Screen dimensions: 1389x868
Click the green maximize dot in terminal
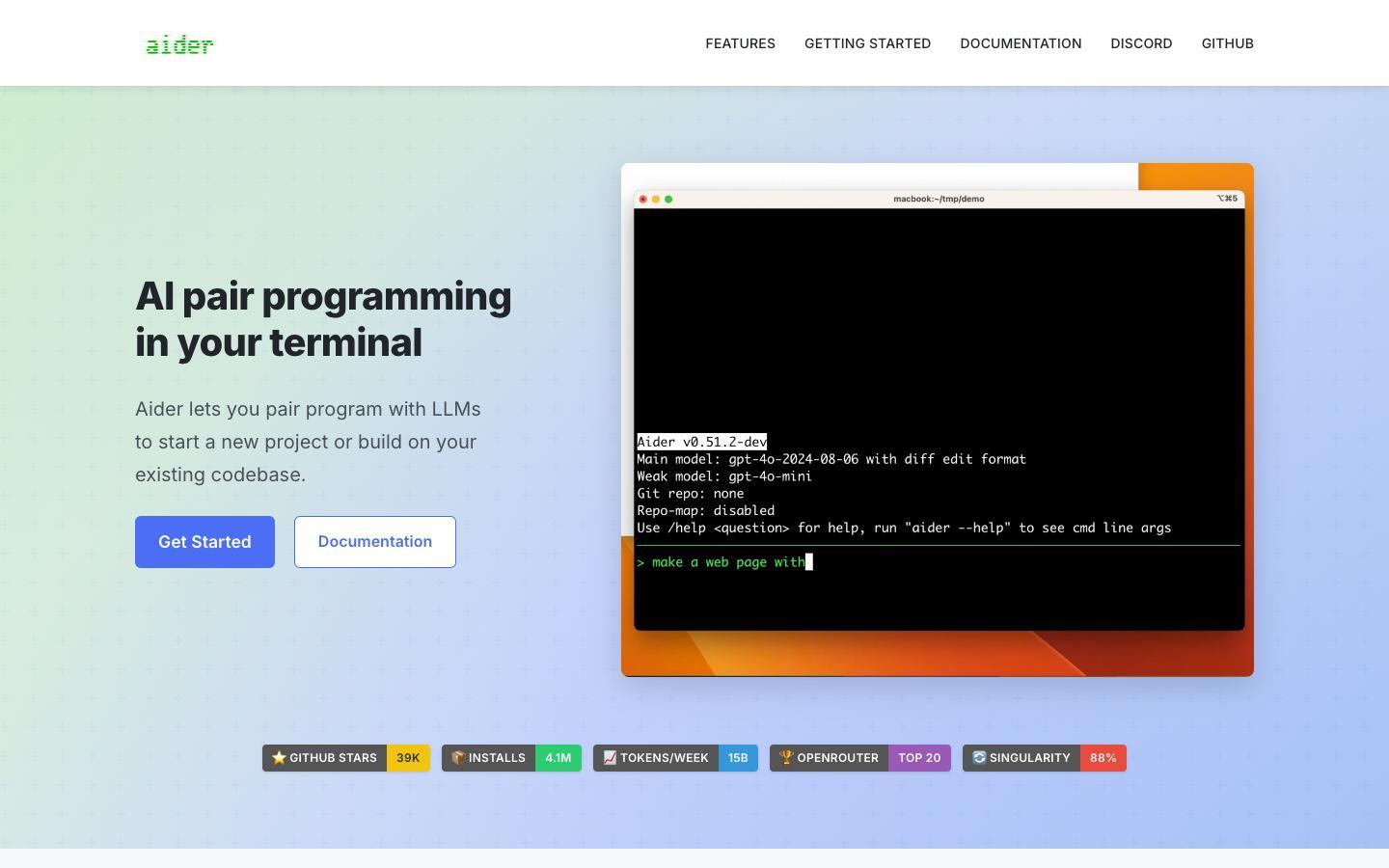pyautogui.click(x=668, y=200)
